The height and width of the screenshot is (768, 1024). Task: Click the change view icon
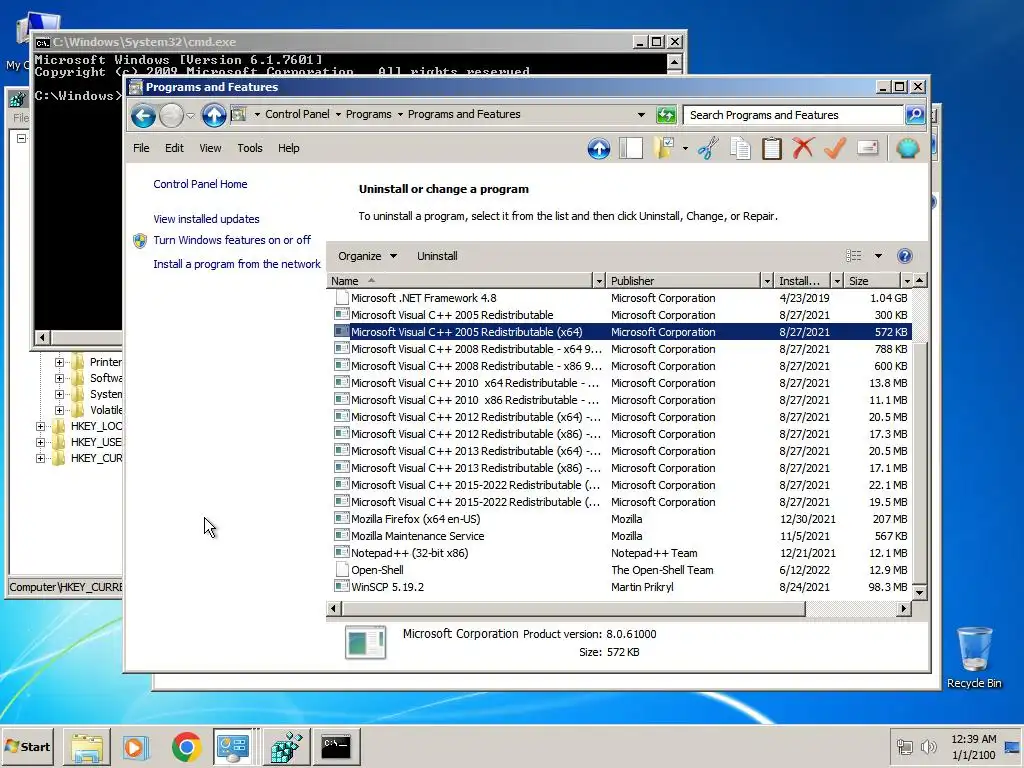(x=854, y=256)
